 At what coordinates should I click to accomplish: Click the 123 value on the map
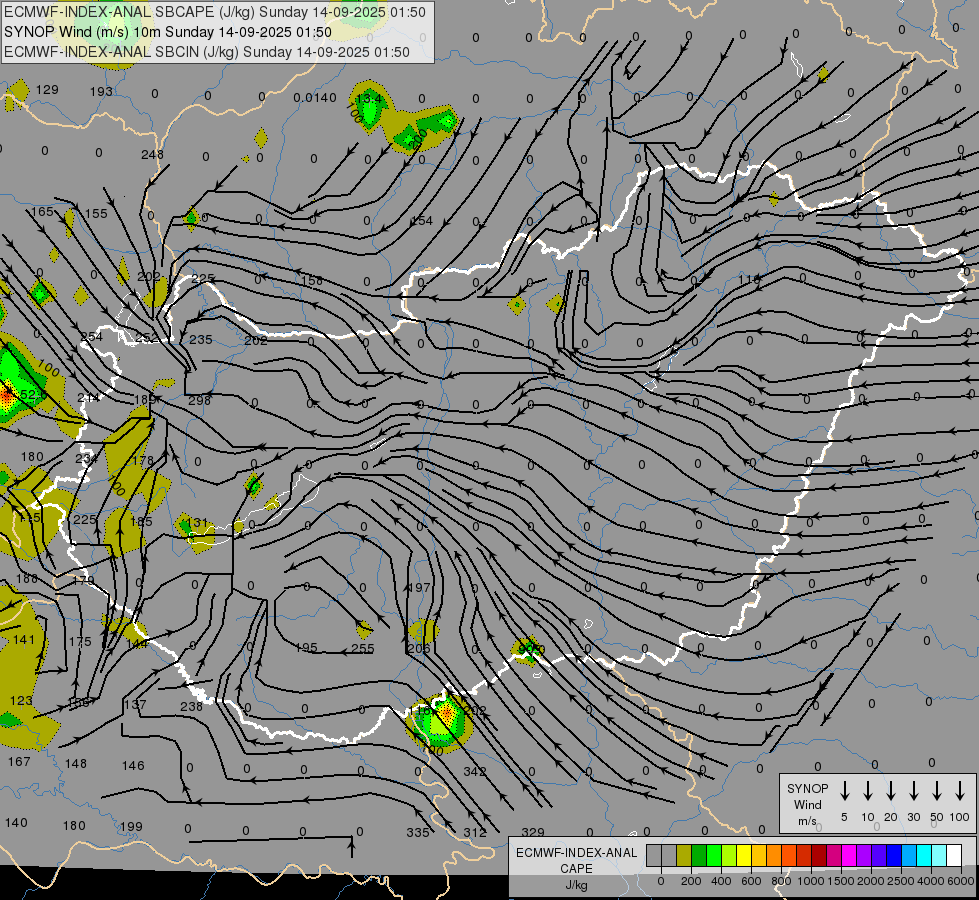[21, 701]
